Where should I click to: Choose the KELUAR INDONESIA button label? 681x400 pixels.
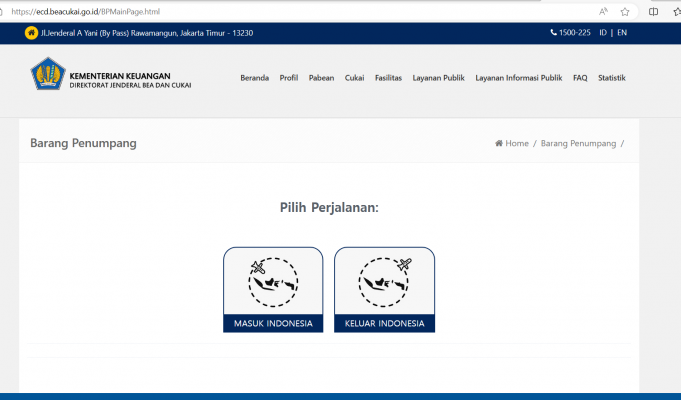pos(384,324)
